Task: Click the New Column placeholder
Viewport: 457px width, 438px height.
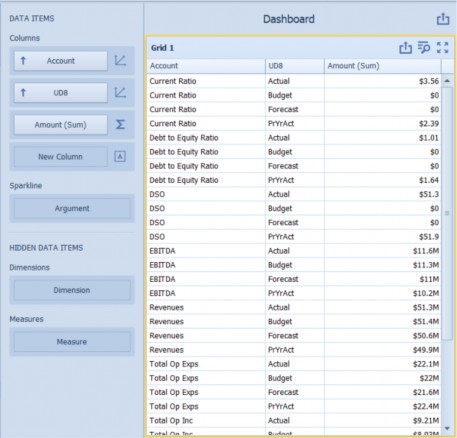Action: point(61,157)
